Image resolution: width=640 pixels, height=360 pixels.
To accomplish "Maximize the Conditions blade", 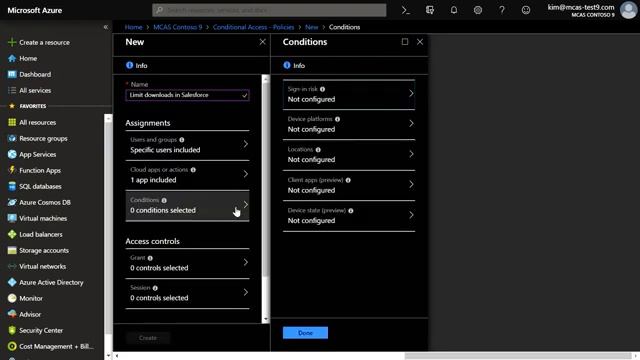I will (x=404, y=42).
